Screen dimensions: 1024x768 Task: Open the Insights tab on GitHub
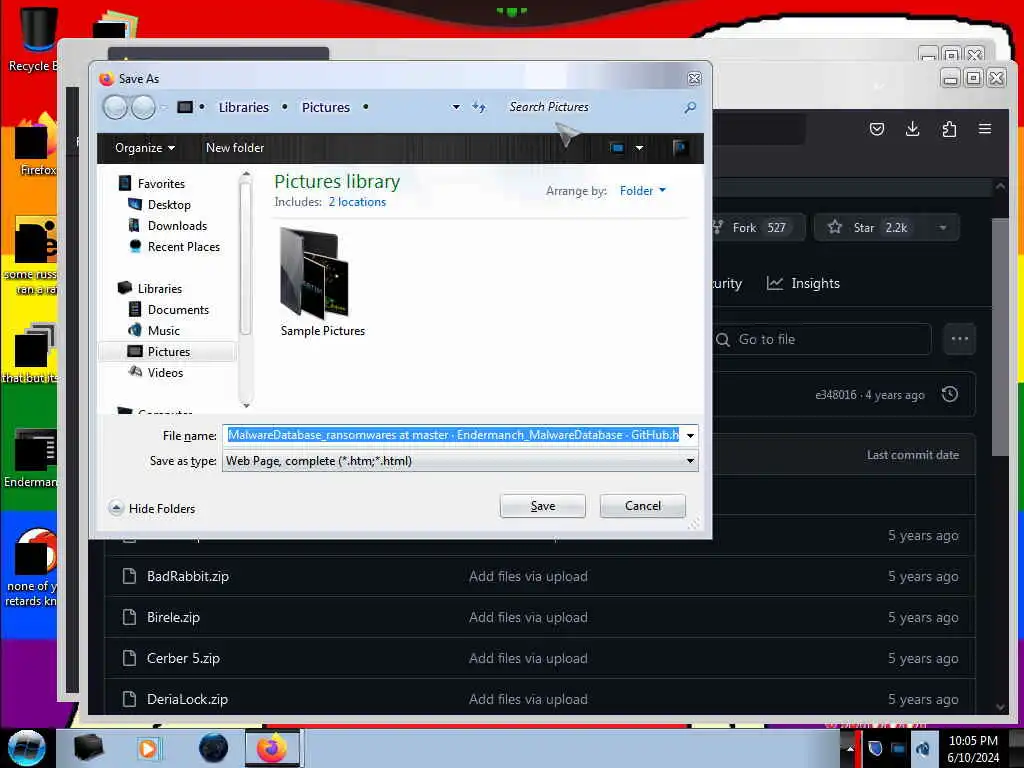coord(803,283)
